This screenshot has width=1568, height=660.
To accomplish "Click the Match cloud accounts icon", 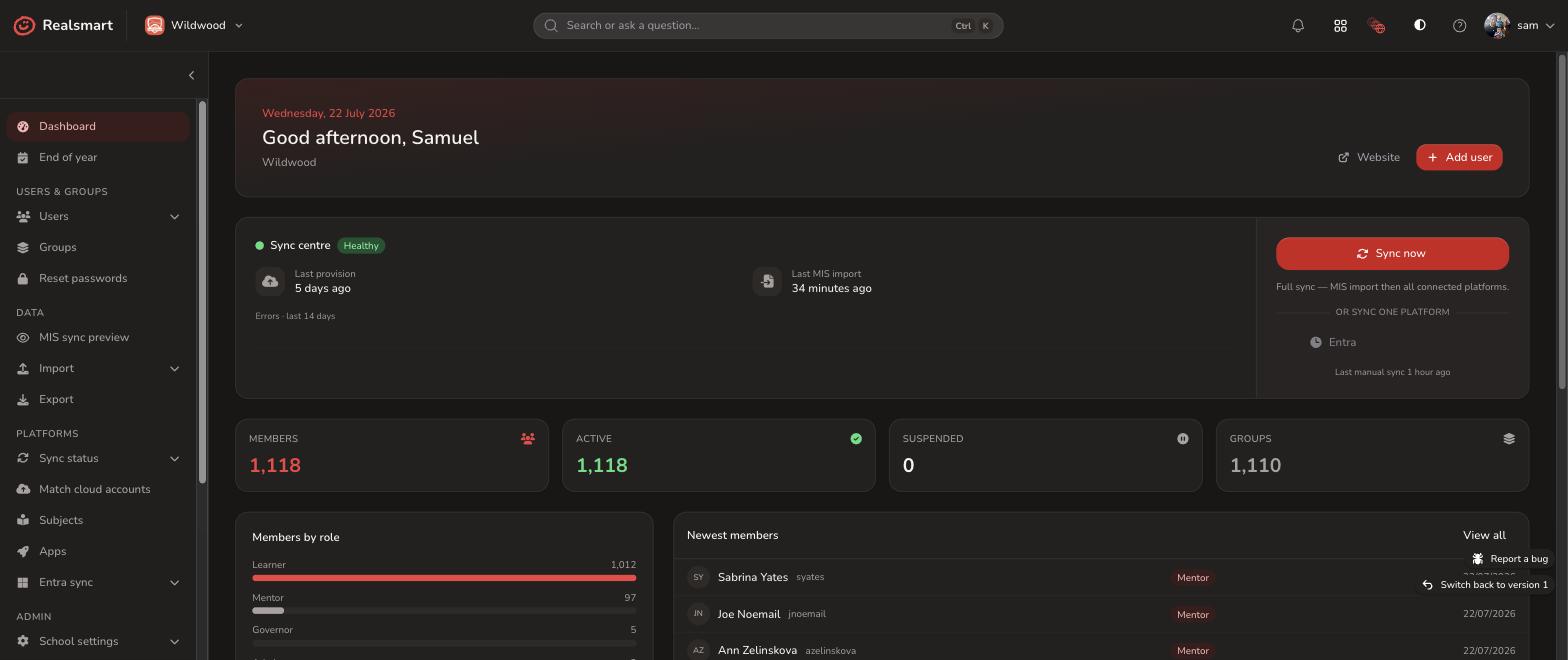I will click(x=23, y=489).
